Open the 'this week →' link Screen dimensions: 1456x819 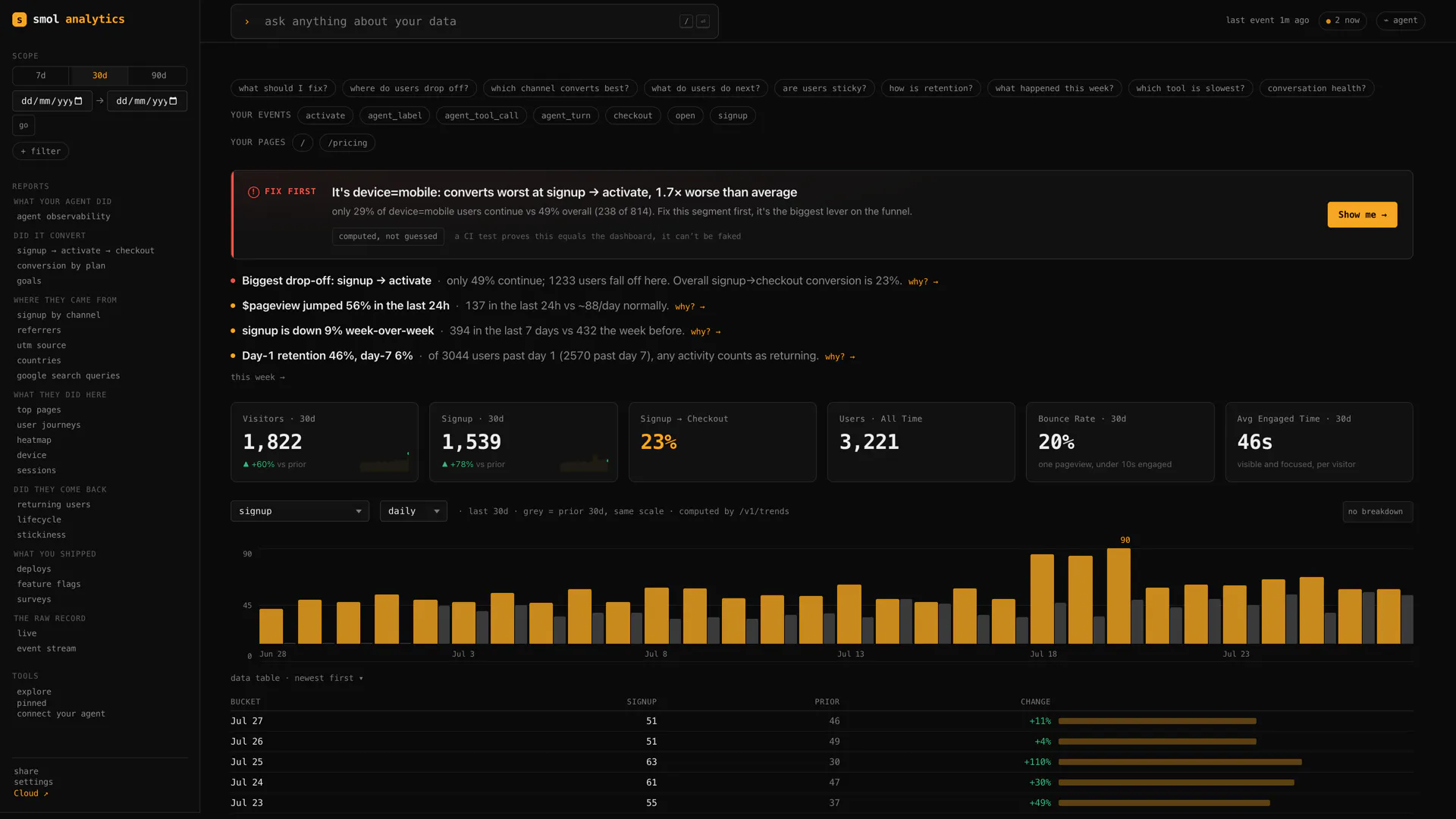[x=258, y=378]
